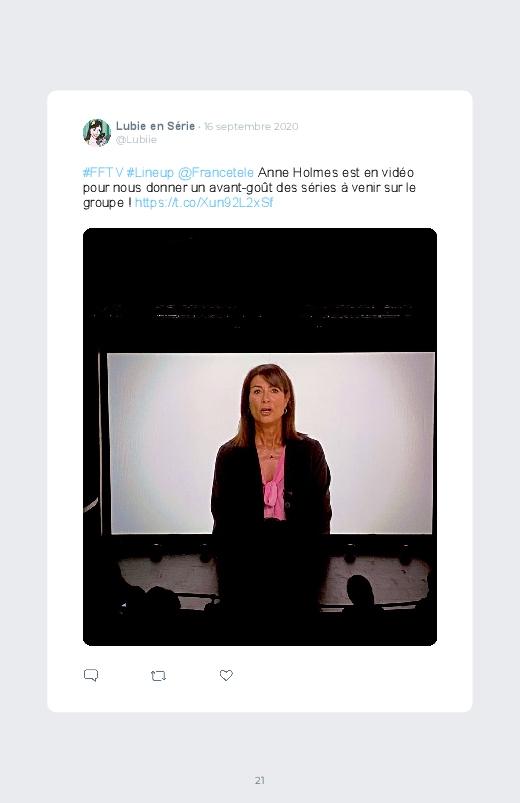Open the #Lineup hashtag
Viewport: 520px width, 803px height.
(x=150, y=173)
